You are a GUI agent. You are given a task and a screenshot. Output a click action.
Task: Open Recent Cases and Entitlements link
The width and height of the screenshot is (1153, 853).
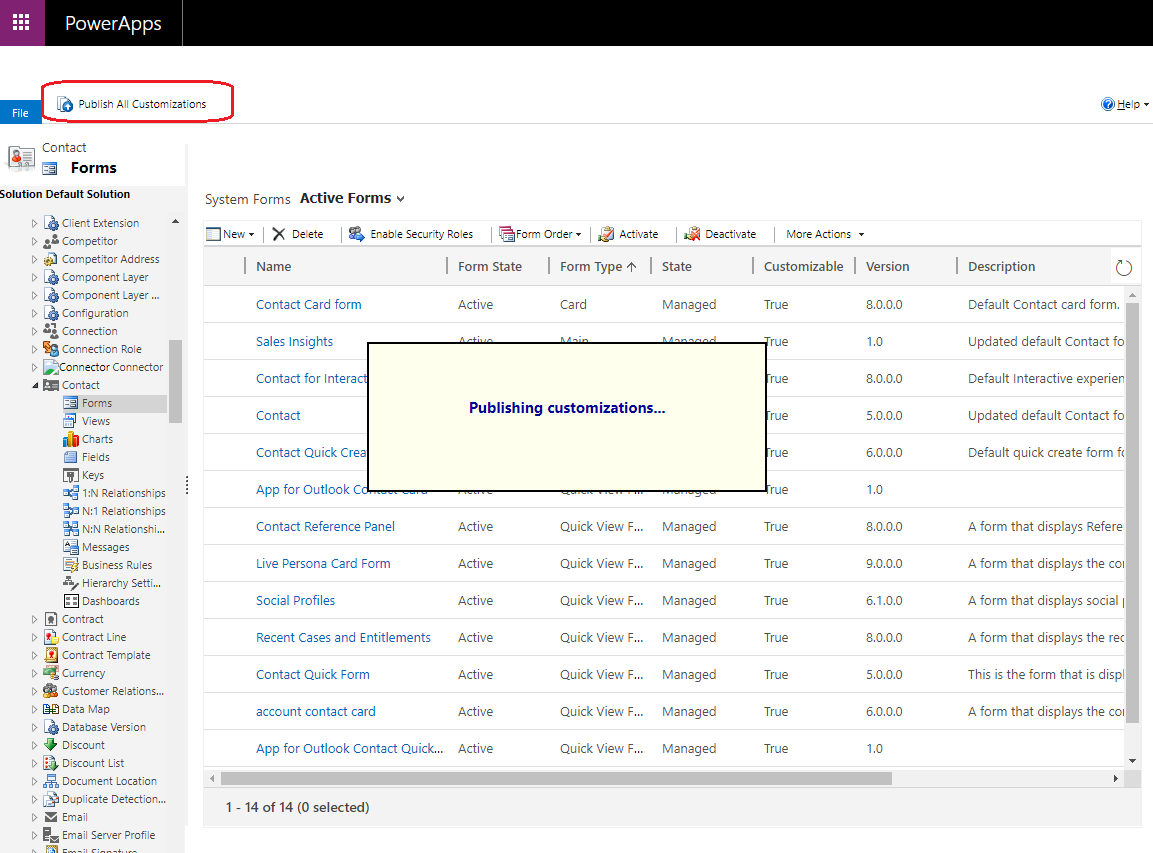click(343, 638)
